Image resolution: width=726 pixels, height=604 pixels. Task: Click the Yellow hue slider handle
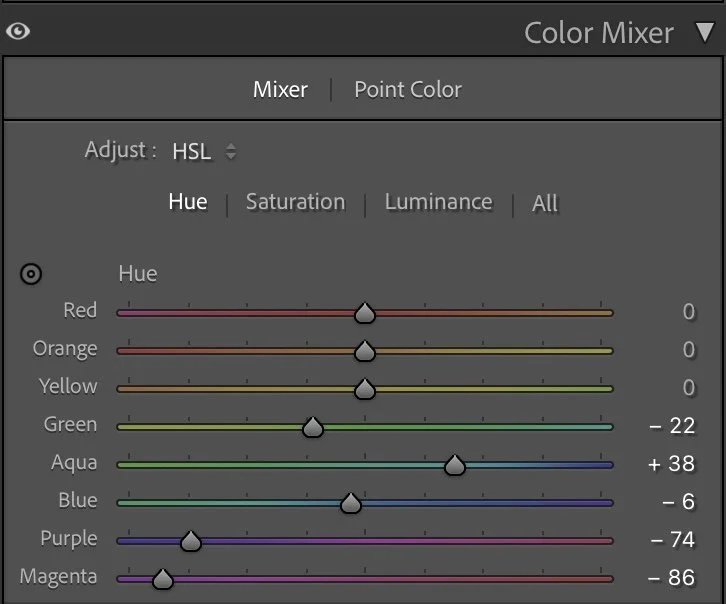tap(365, 389)
